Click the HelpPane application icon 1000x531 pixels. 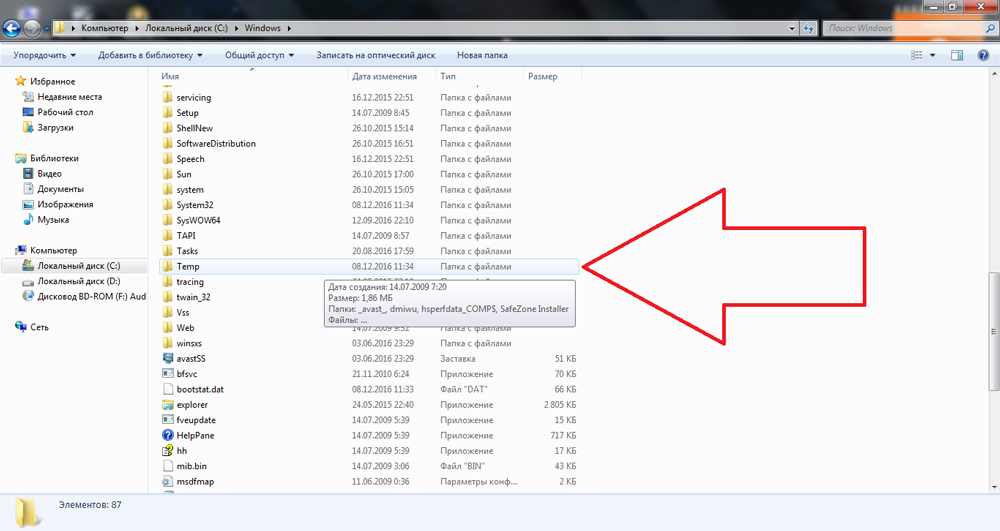[x=168, y=435]
